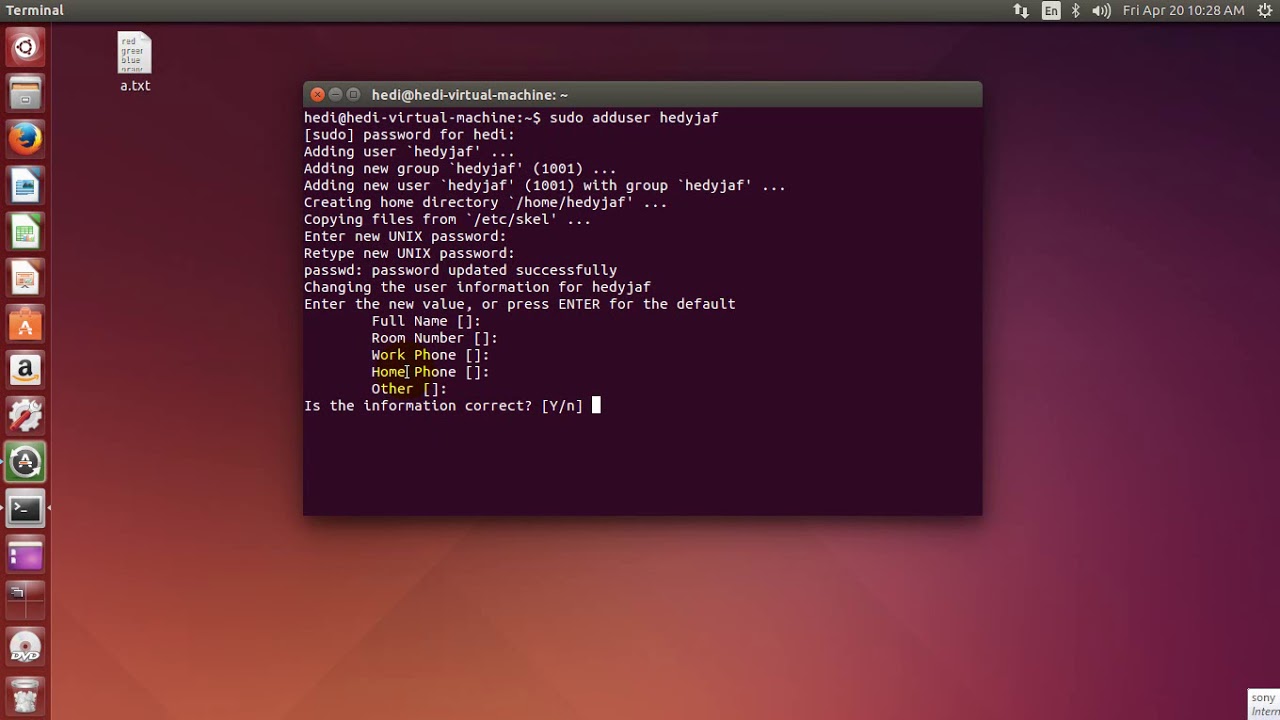Screen dimensions: 1280x720
Task: Click the 'Full Name []:' line
Action: (426, 321)
